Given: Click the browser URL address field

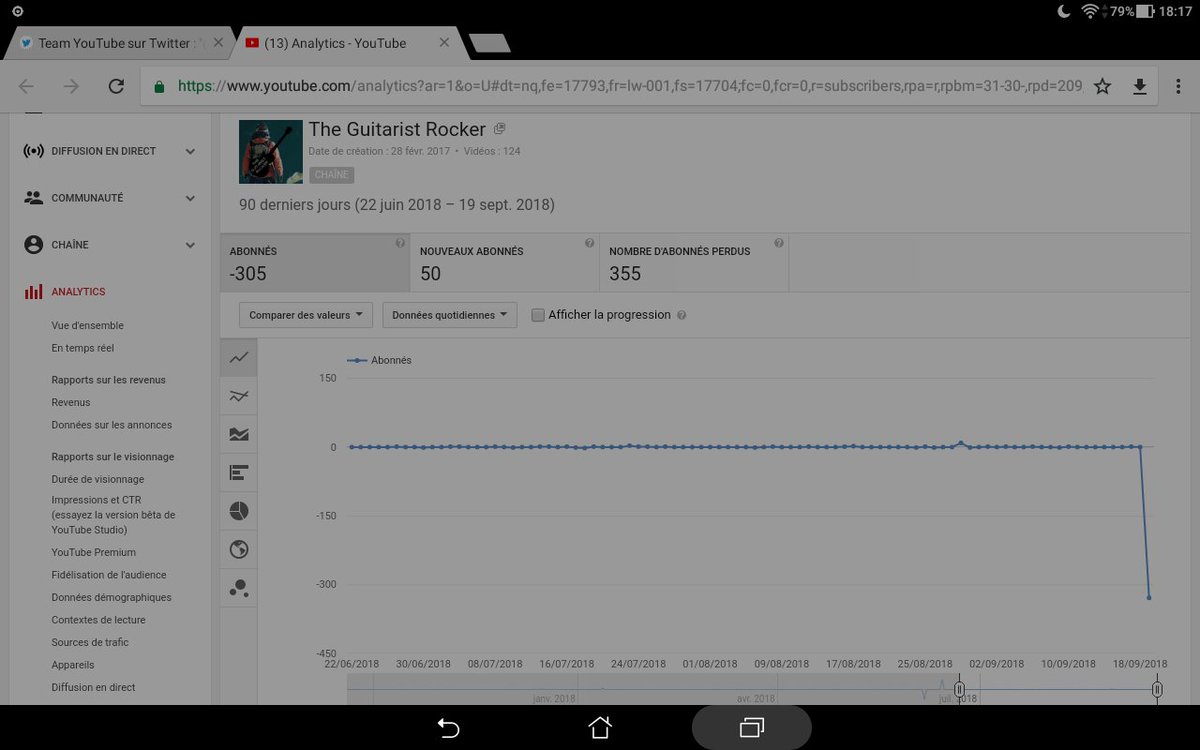Looking at the screenshot, I should (x=630, y=86).
